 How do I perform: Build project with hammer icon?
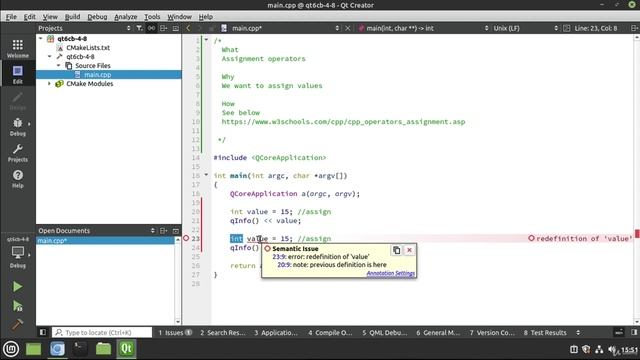[x=18, y=324]
